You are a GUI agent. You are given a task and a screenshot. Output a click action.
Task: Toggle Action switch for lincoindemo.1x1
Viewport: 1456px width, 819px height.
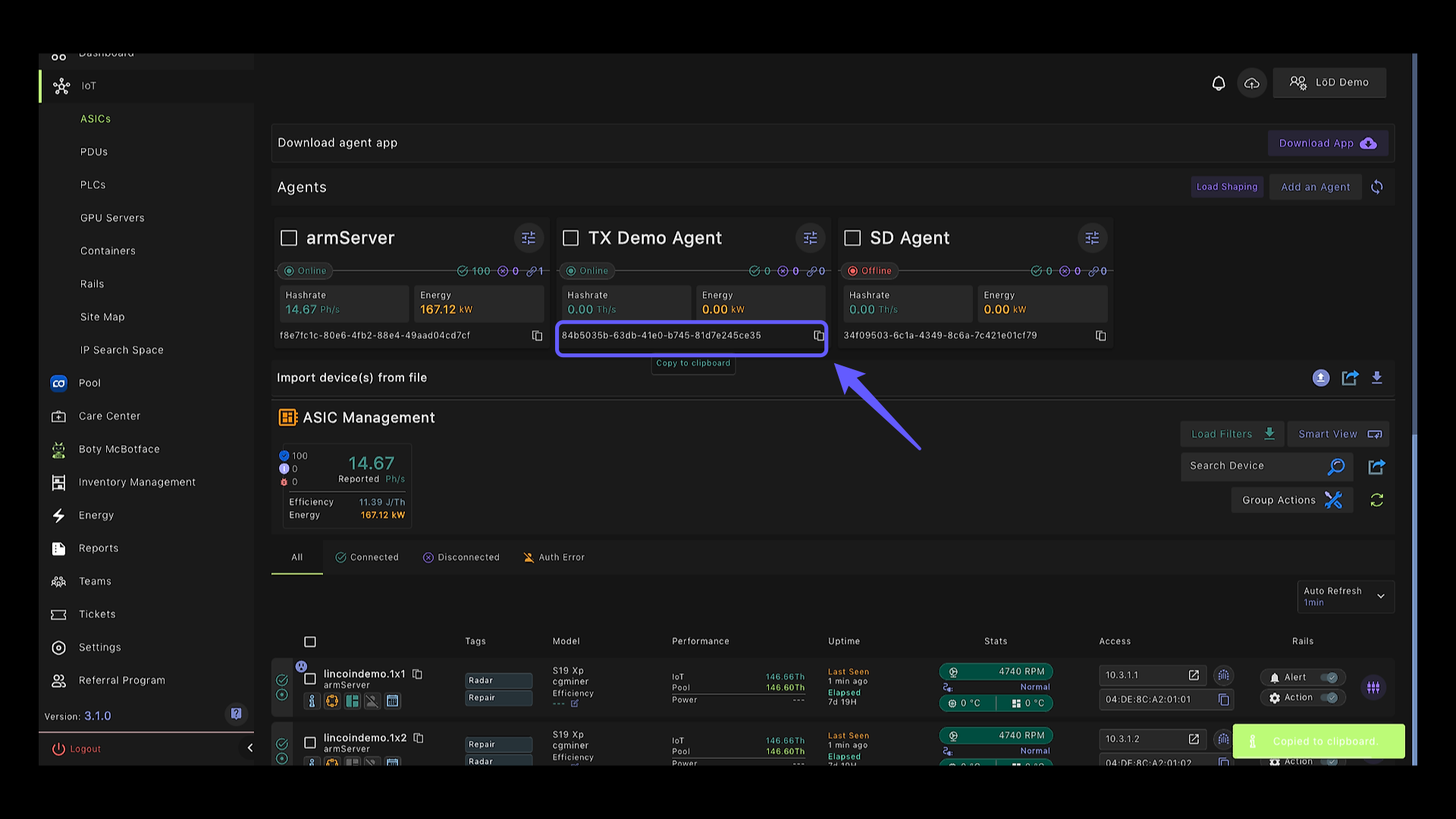[1329, 698]
